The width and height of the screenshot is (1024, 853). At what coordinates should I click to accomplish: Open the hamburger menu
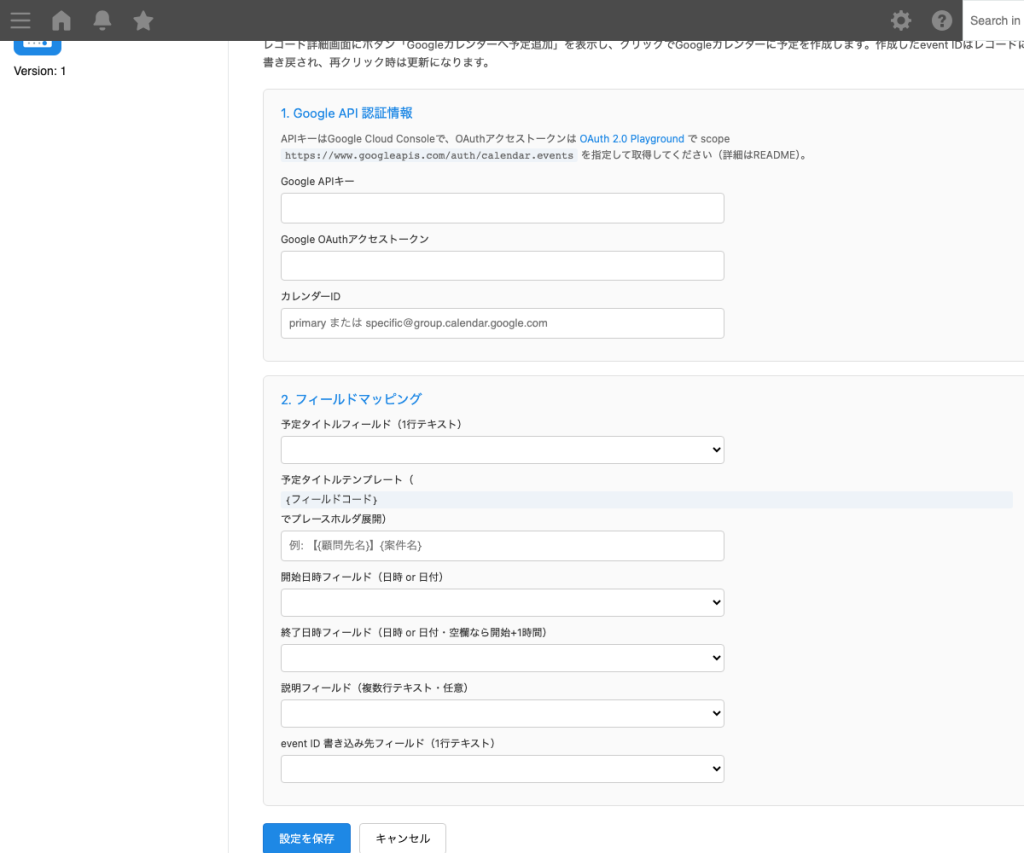(20, 20)
